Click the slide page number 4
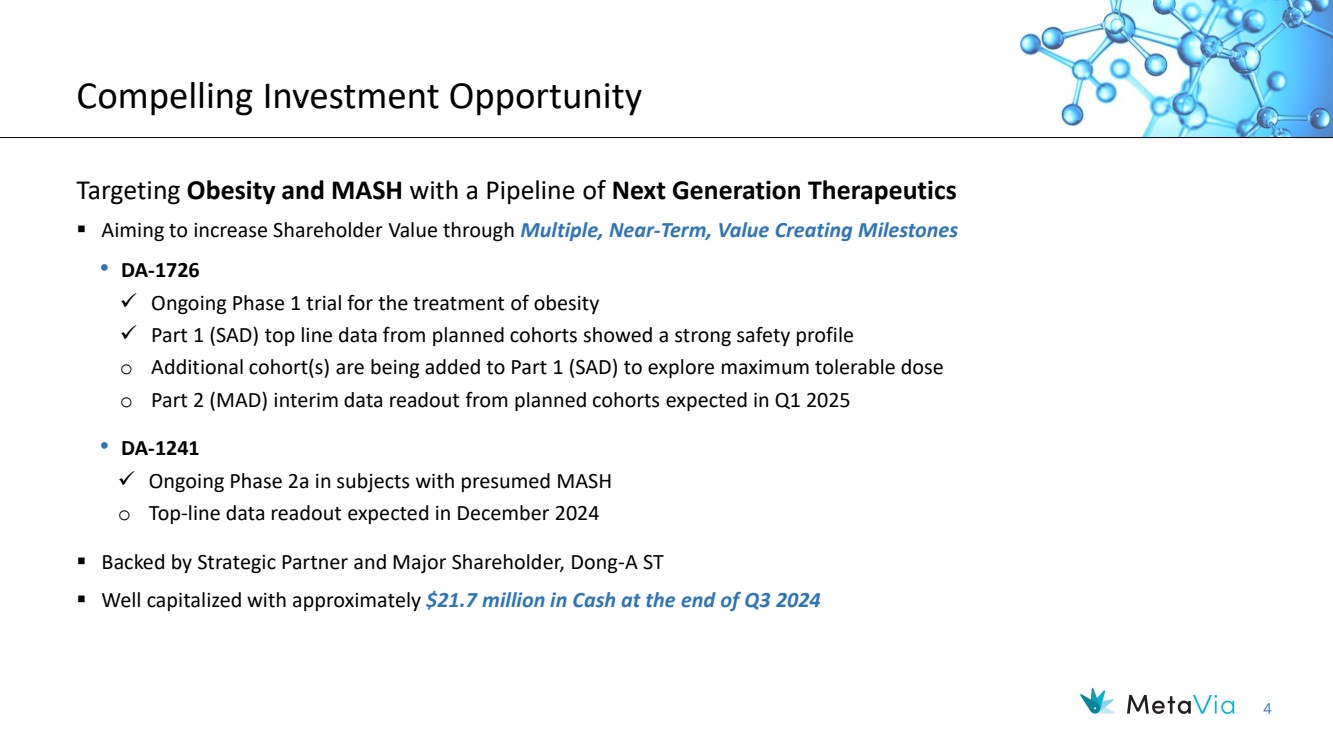The width and height of the screenshot is (1333, 749). pyautogui.click(x=1268, y=709)
